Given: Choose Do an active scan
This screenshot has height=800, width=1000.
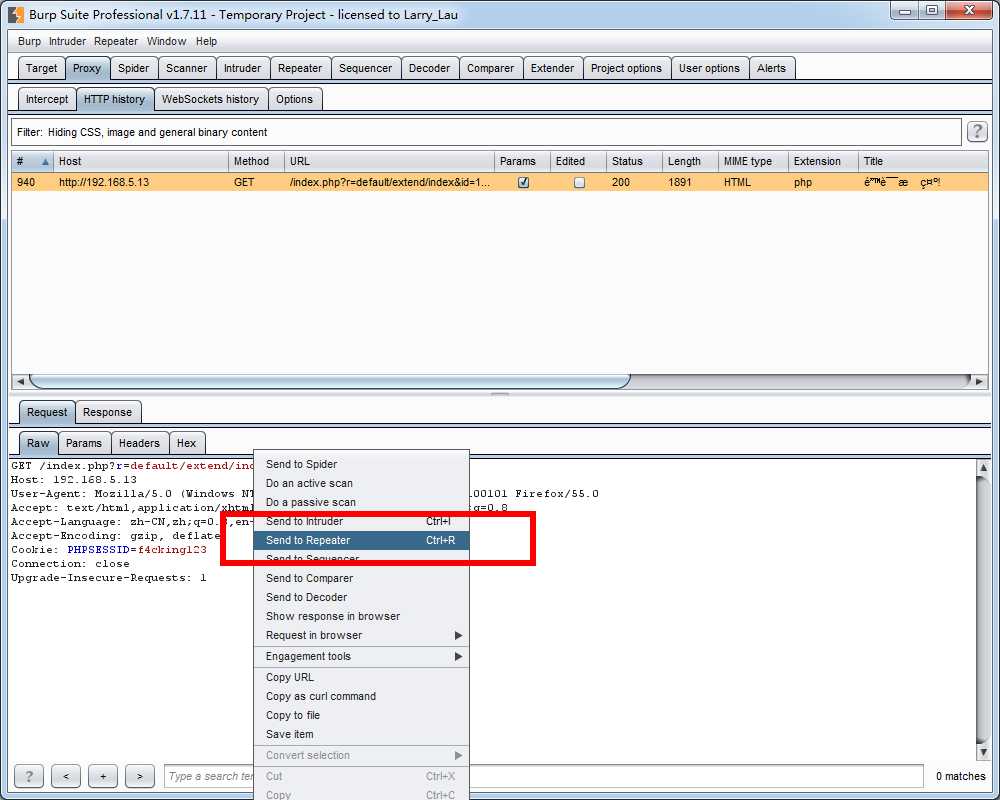Looking at the screenshot, I should tap(361, 483).
